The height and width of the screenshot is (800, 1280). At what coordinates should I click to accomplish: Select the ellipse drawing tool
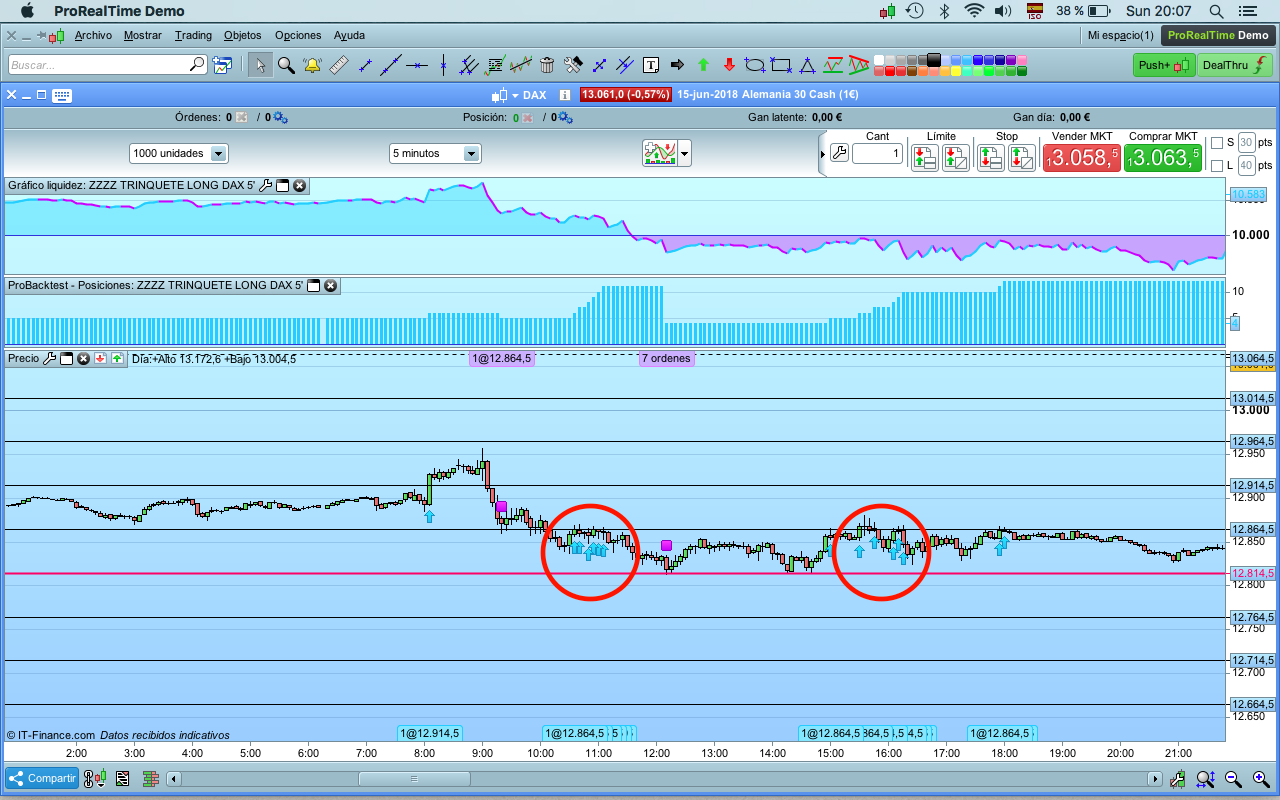(x=755, y=65)
